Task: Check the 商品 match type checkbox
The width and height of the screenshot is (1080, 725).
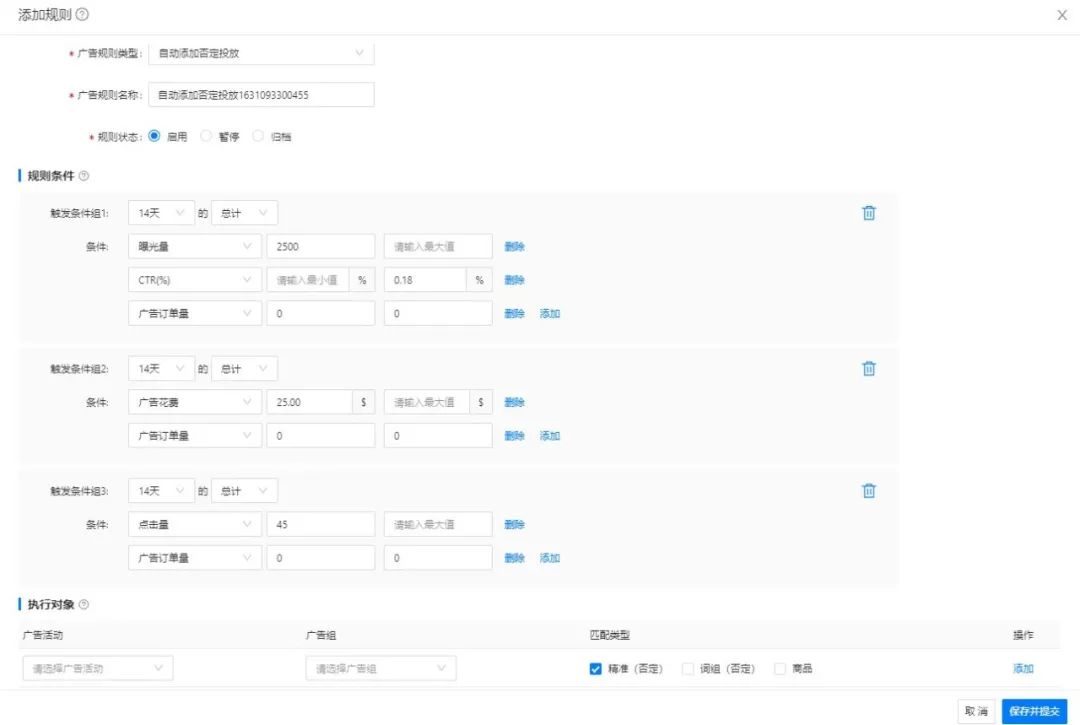Action: (780, 669)
